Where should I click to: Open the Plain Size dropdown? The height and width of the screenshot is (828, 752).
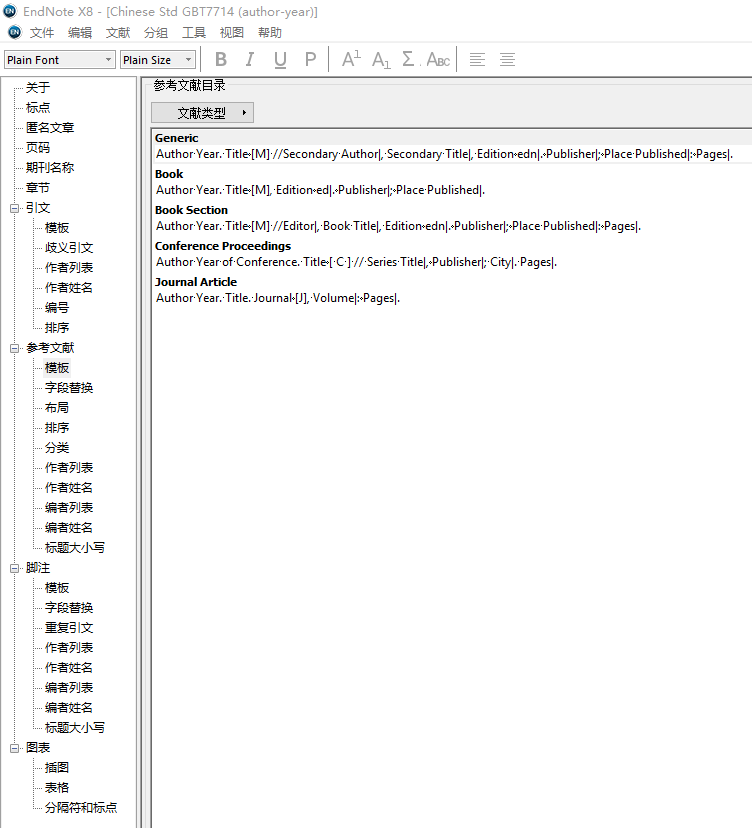coord(158,60)
